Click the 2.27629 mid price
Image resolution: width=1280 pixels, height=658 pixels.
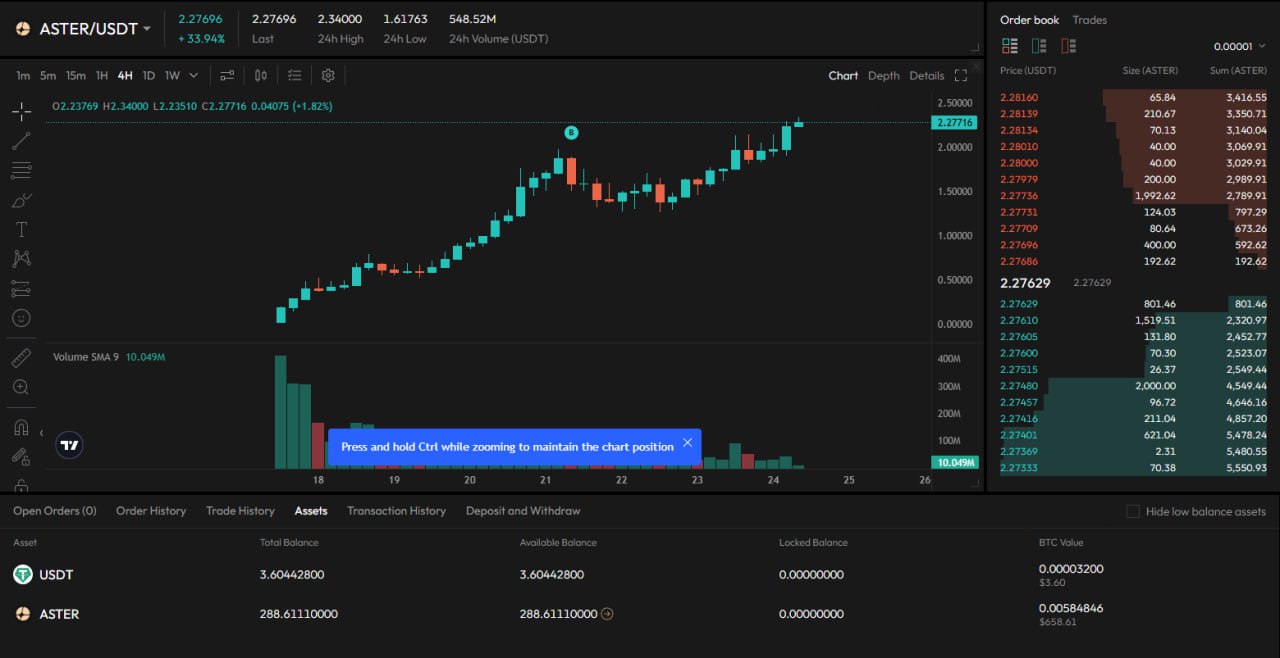[1025, 283]
